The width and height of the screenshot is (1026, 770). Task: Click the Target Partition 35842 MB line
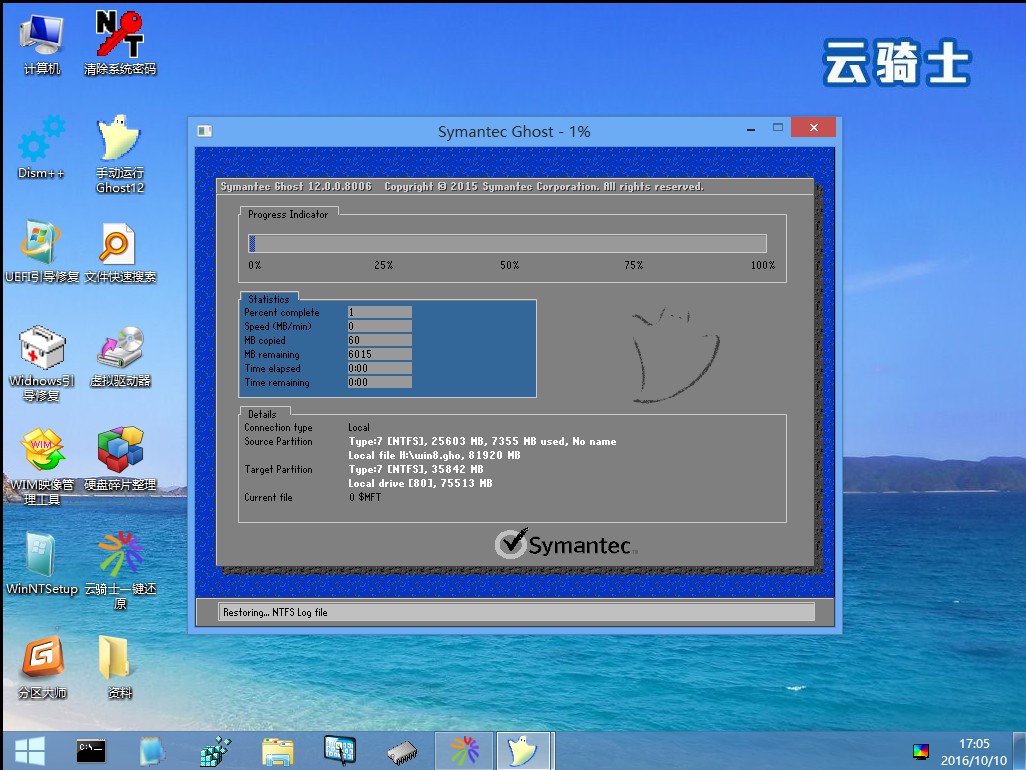416,470
